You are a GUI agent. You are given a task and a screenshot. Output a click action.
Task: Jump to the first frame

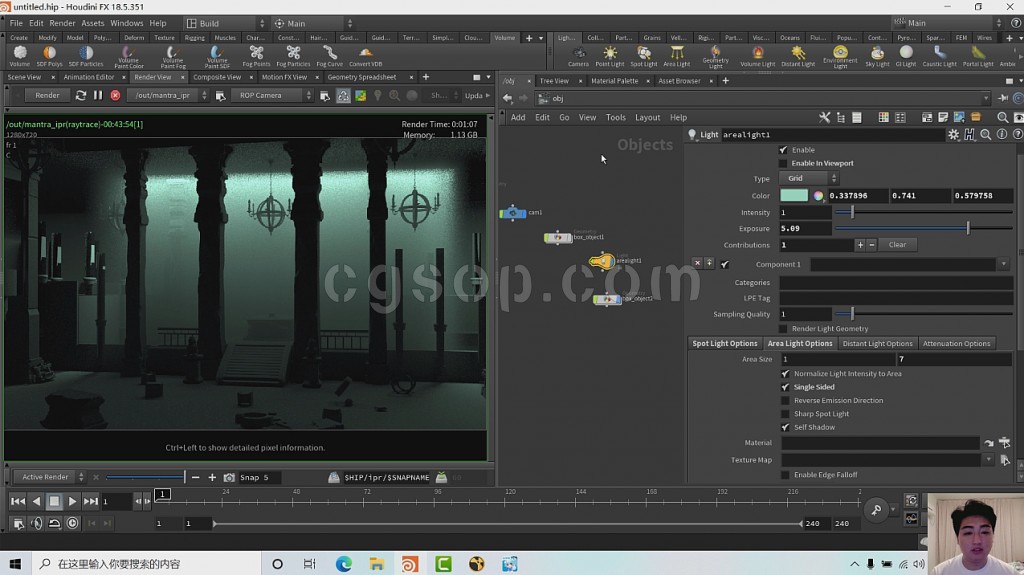18,502
